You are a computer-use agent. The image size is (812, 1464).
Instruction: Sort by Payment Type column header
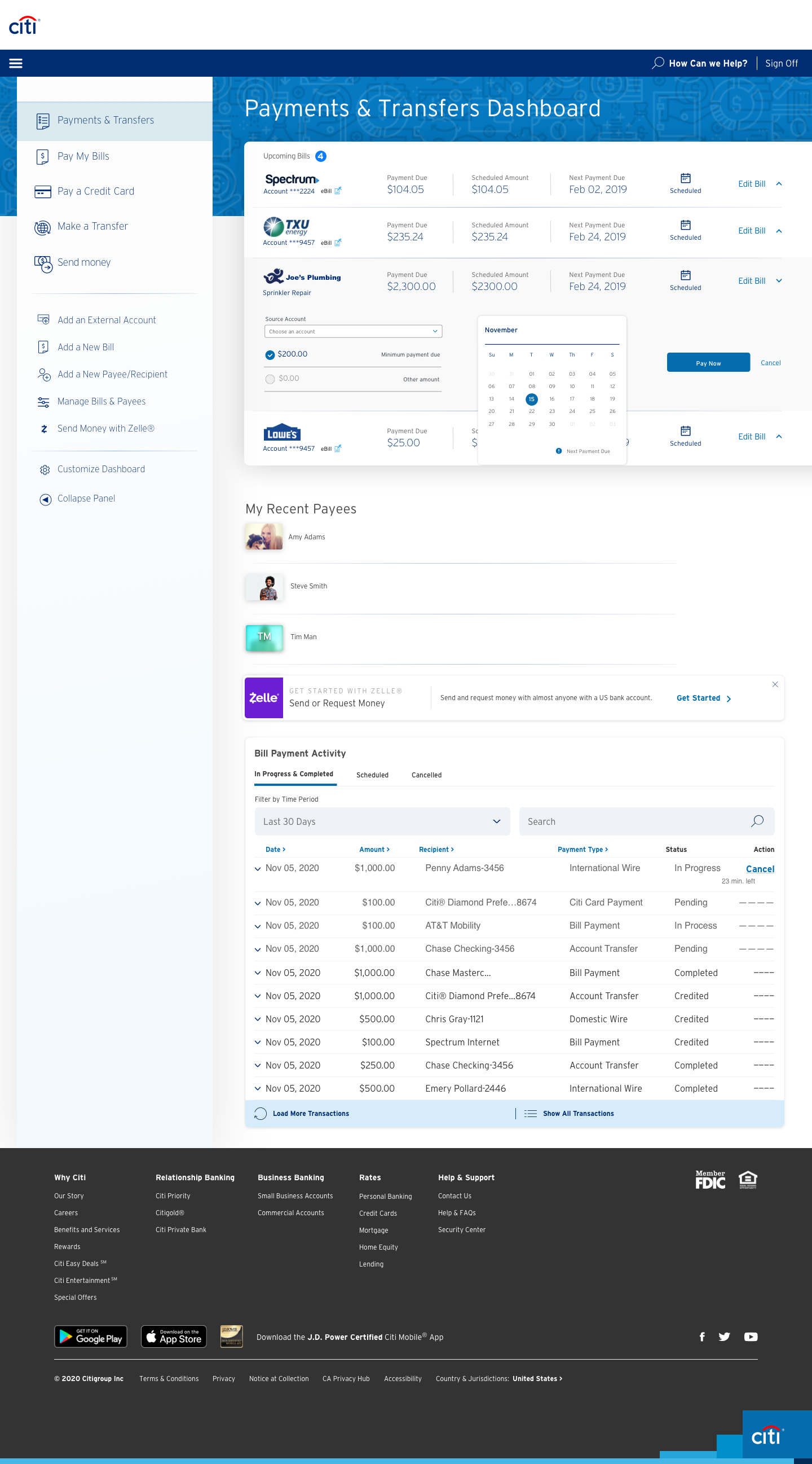pos(582,849)
